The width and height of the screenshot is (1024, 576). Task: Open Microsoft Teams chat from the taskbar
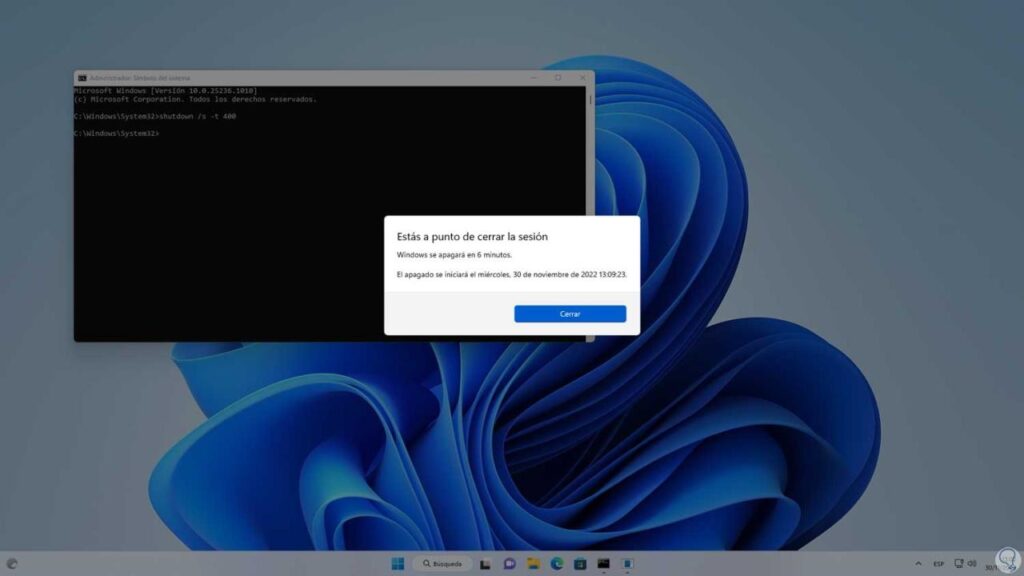point(510,563)
